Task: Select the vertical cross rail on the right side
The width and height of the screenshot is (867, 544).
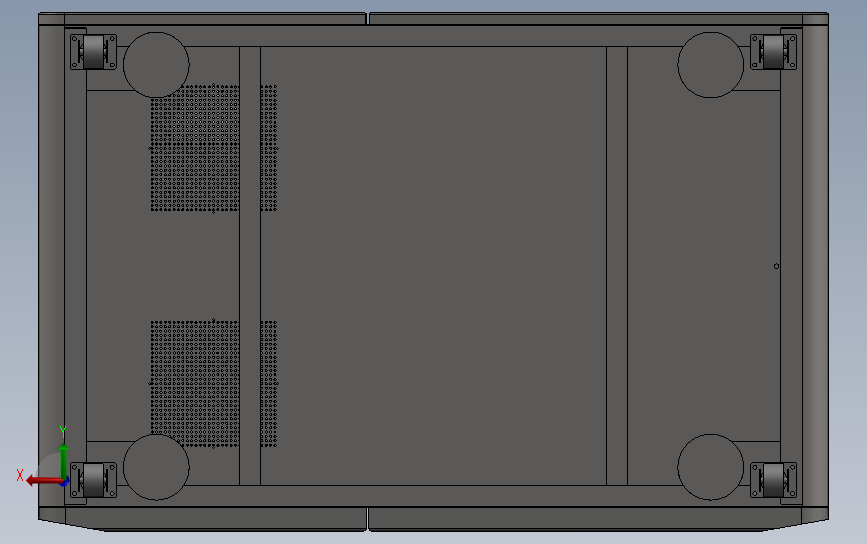Action: 617,266
